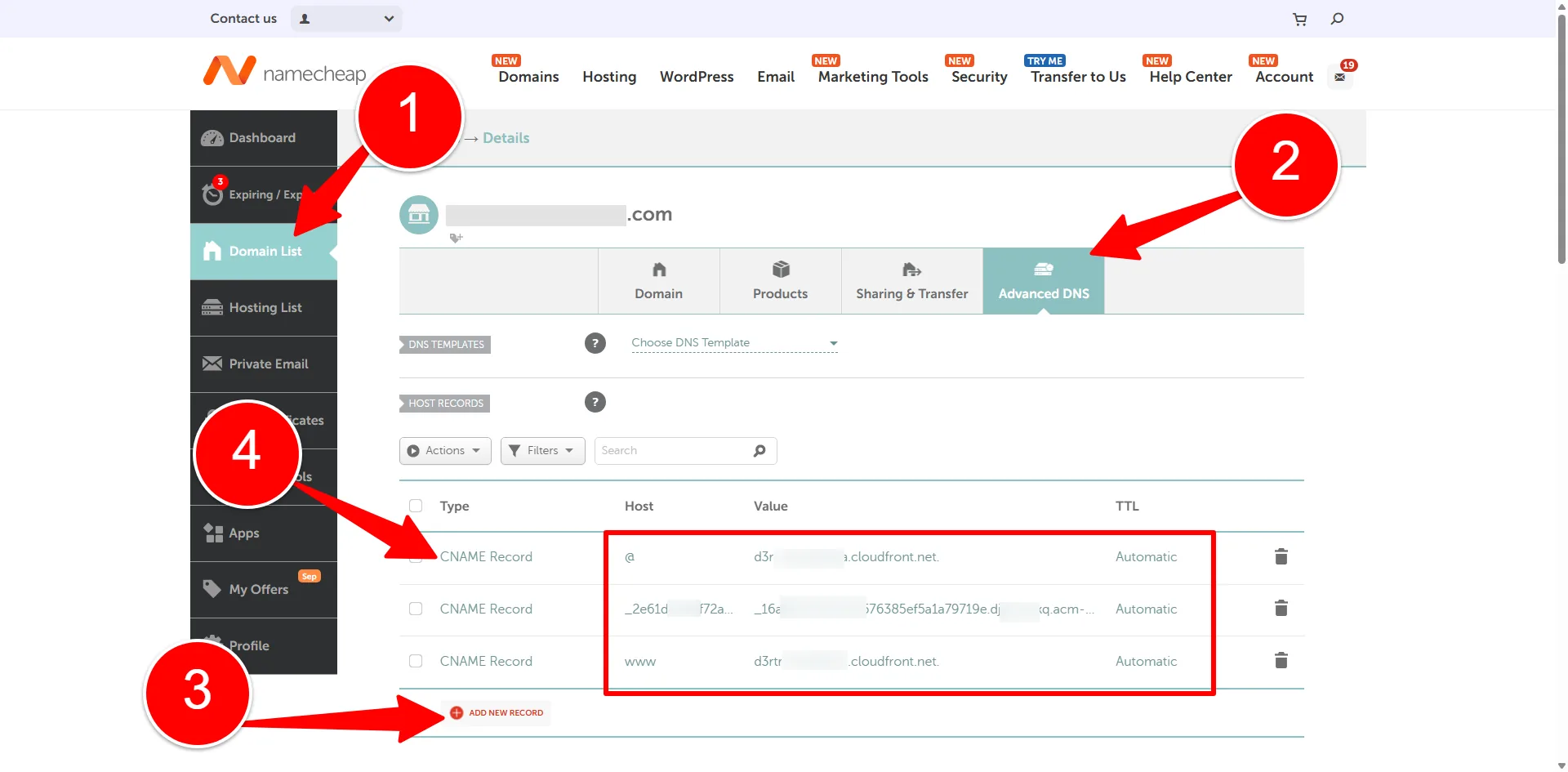Open the Security menu

(x=979, y=77)
